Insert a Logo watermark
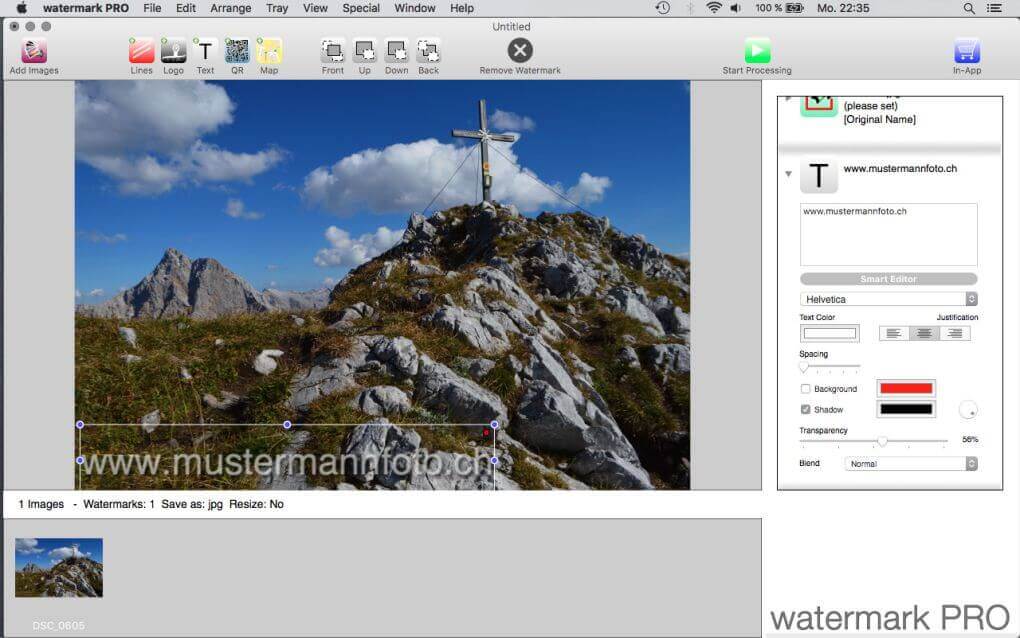The height and width of the screenshot is (638, 1020). click(x=173, y=52)
